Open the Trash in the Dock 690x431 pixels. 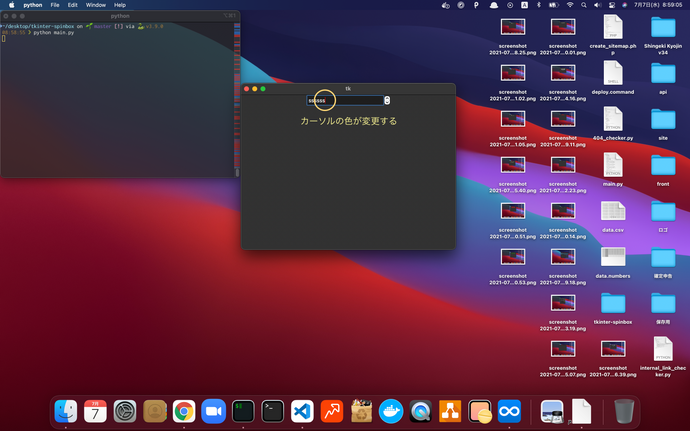(x=624, y=411)
